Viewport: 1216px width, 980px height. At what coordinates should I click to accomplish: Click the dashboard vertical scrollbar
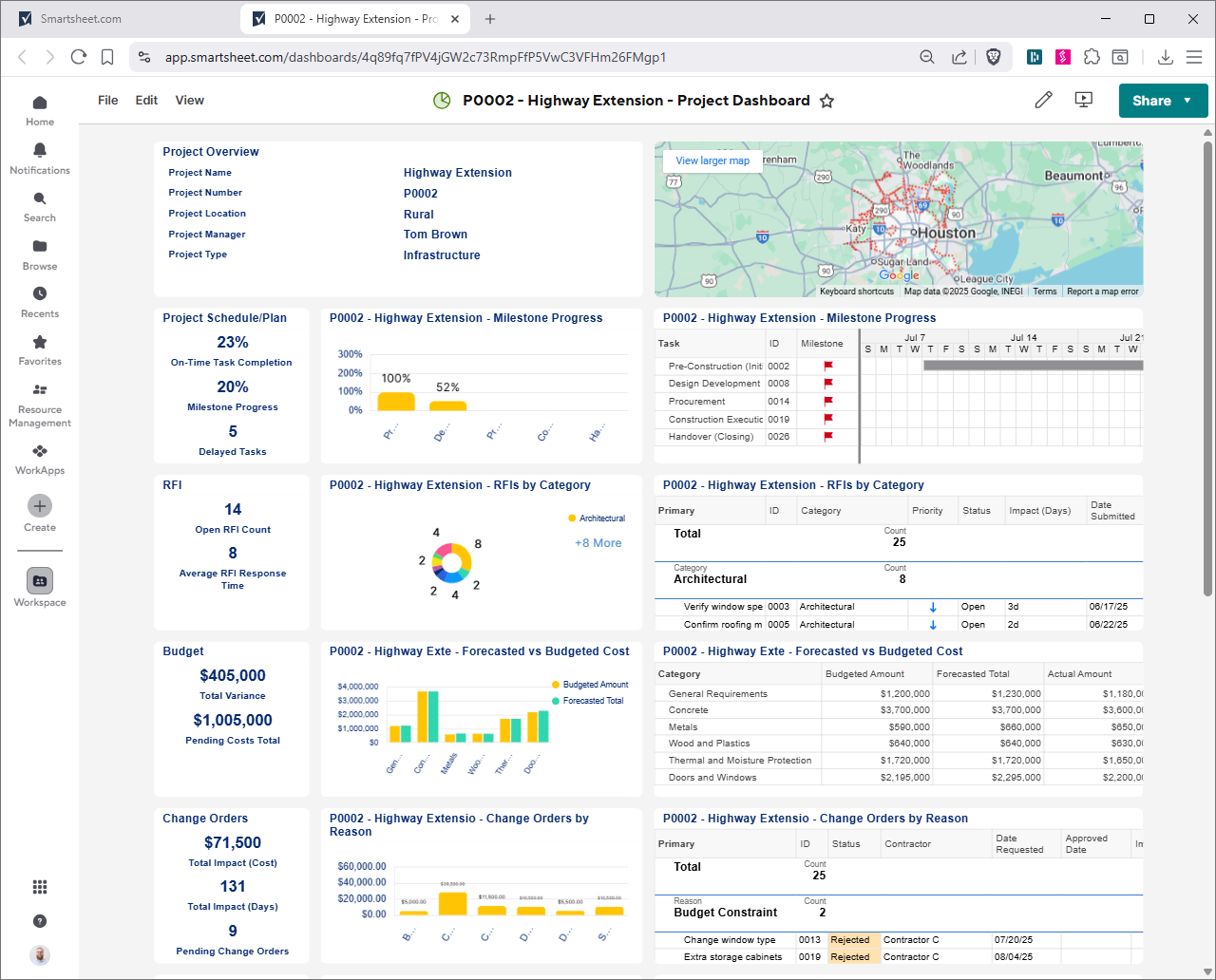(1207, 368)
